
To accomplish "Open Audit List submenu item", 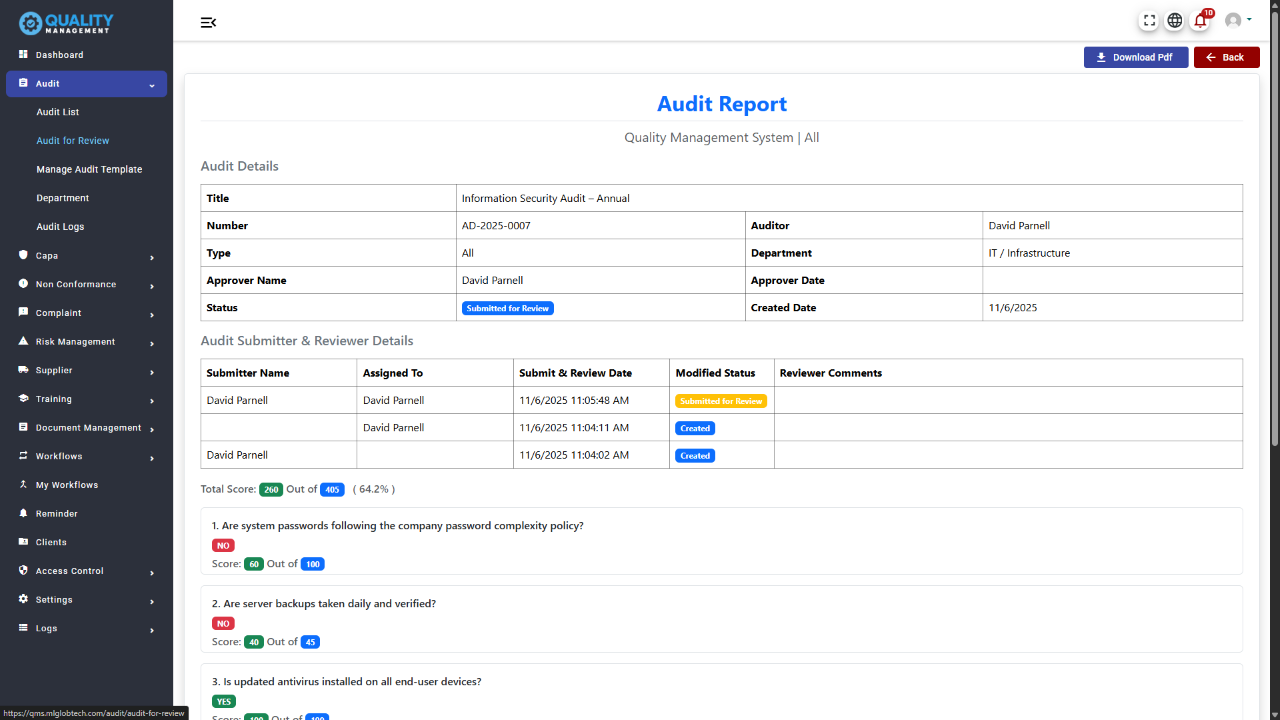I will pos(57,112).
